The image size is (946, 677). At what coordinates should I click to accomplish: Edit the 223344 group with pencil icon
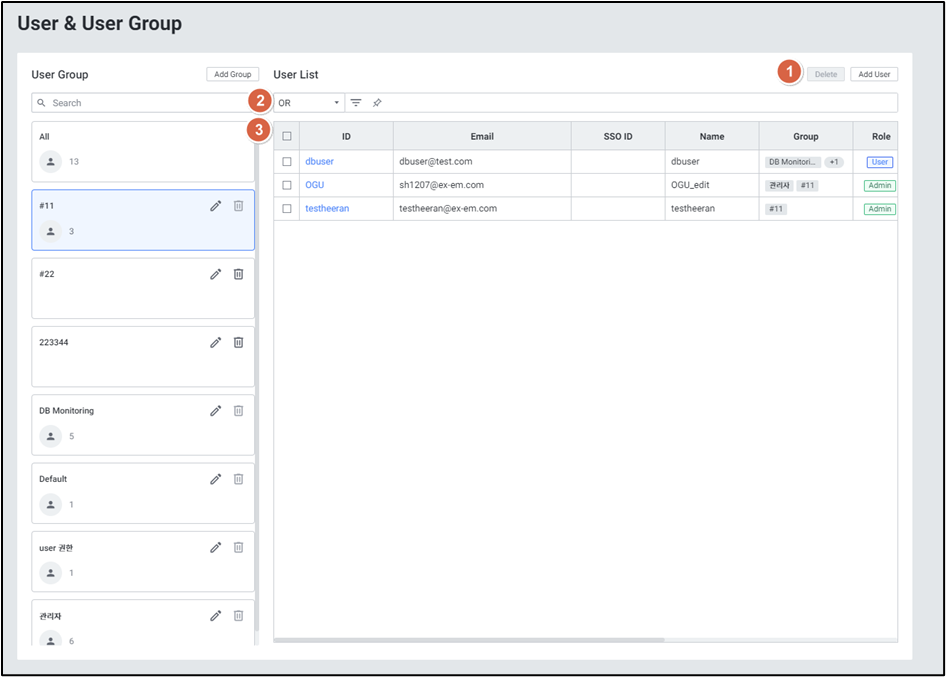click(215, 342)
